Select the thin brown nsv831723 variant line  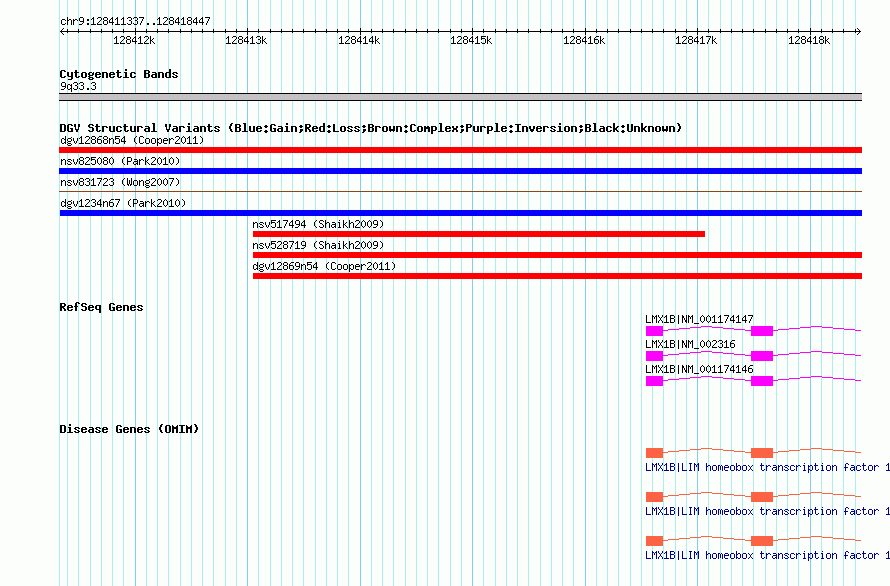pos(460,192)
